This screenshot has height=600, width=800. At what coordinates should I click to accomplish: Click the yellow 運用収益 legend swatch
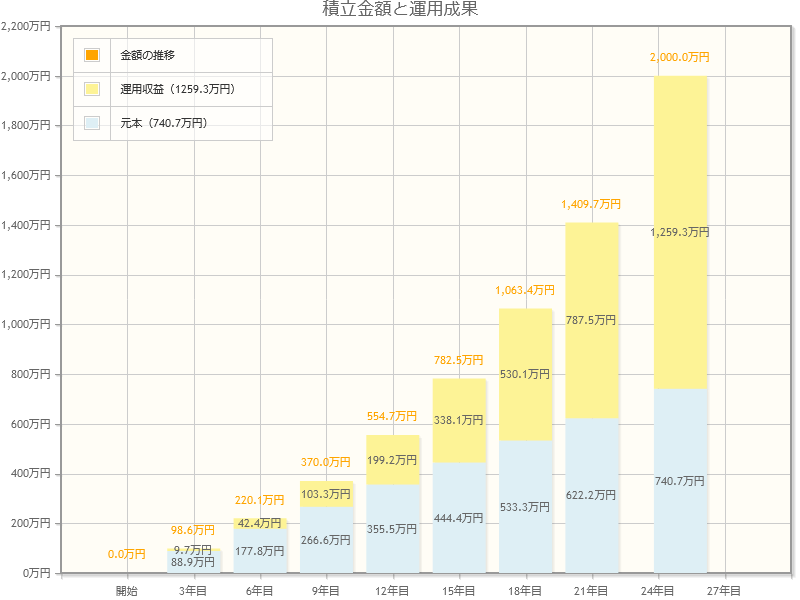coord(90,90)
